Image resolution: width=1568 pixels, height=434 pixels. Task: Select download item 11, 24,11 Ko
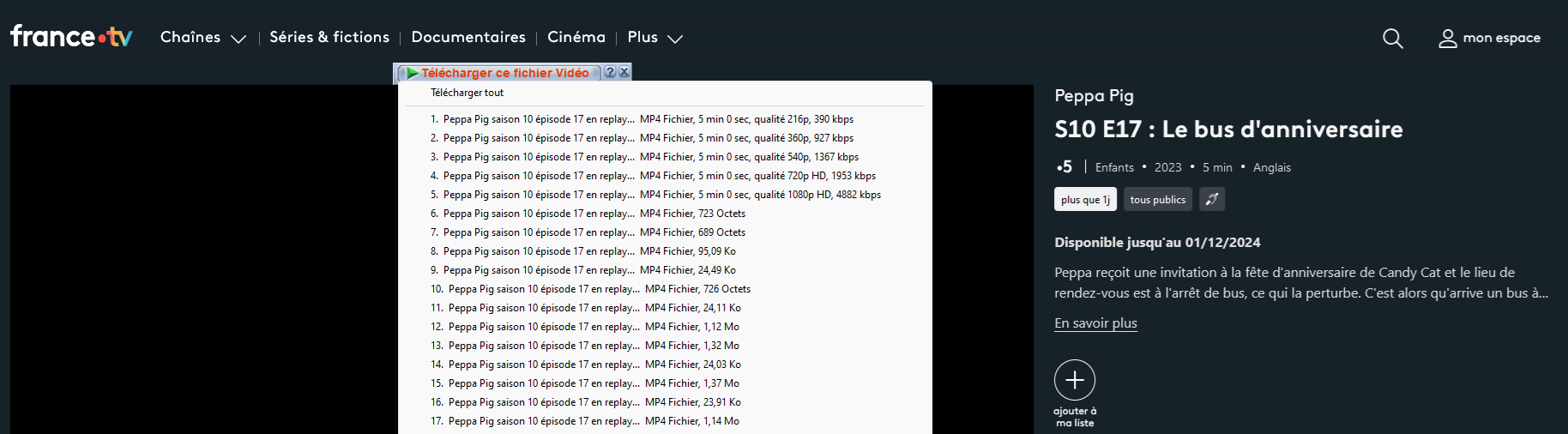pyautogui.click(x=665, y=308)
